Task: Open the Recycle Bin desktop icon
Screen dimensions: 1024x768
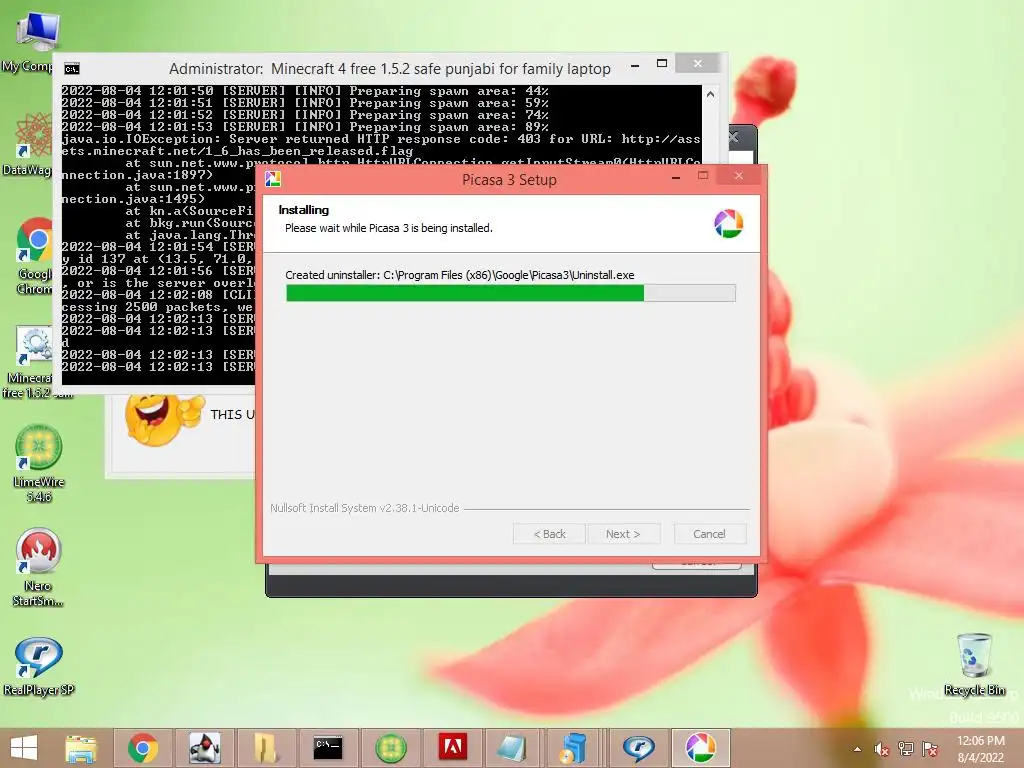Action: (974, 664)
